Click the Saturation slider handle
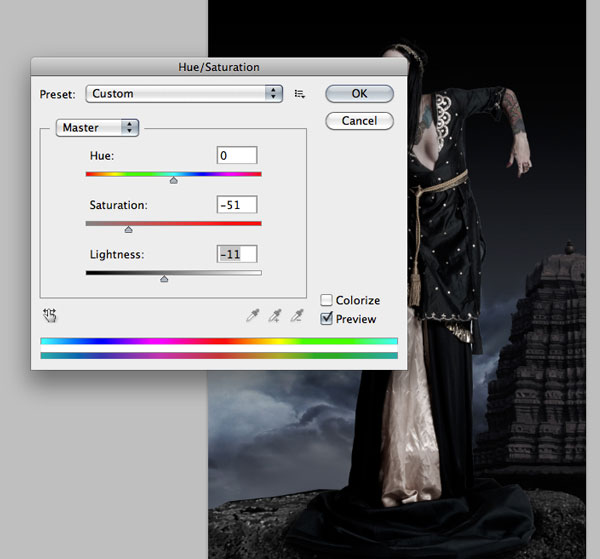Viewport: 600px width, 559px height. (x=128, y=230)
